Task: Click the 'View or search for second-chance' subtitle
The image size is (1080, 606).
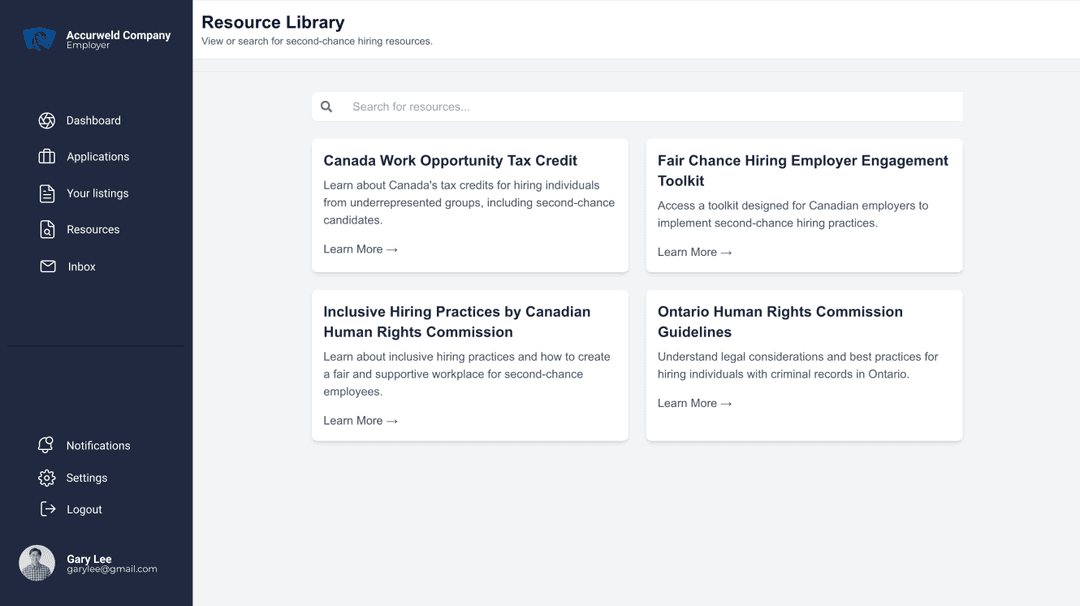Action: [x=317, y=41]
